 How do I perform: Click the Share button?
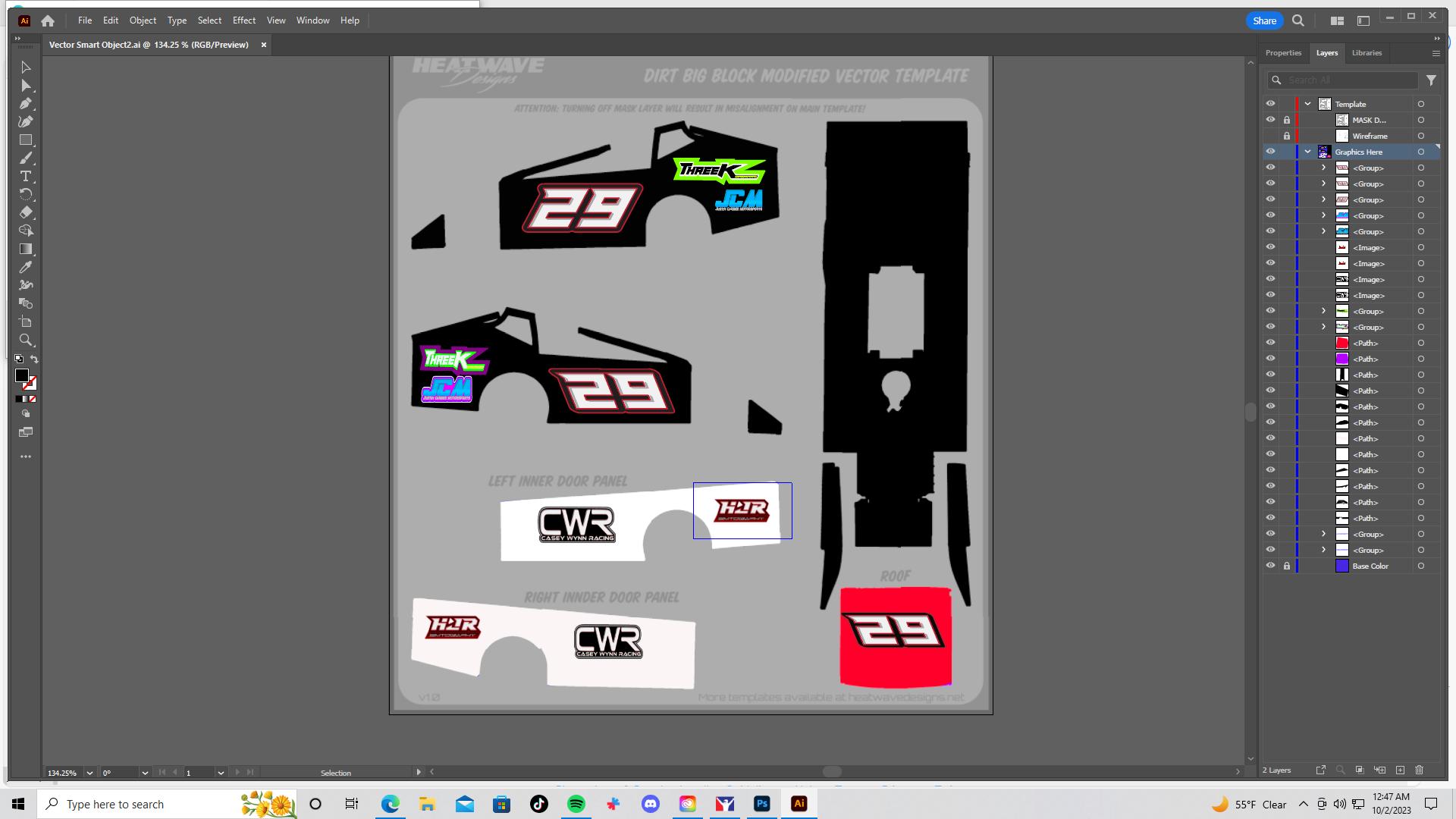click(x=1264, y=20)
